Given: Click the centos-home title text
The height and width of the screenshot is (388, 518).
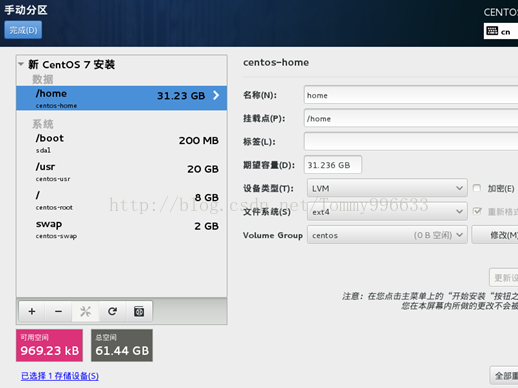Looking at the screenshot, I should (x=276, y=62).
